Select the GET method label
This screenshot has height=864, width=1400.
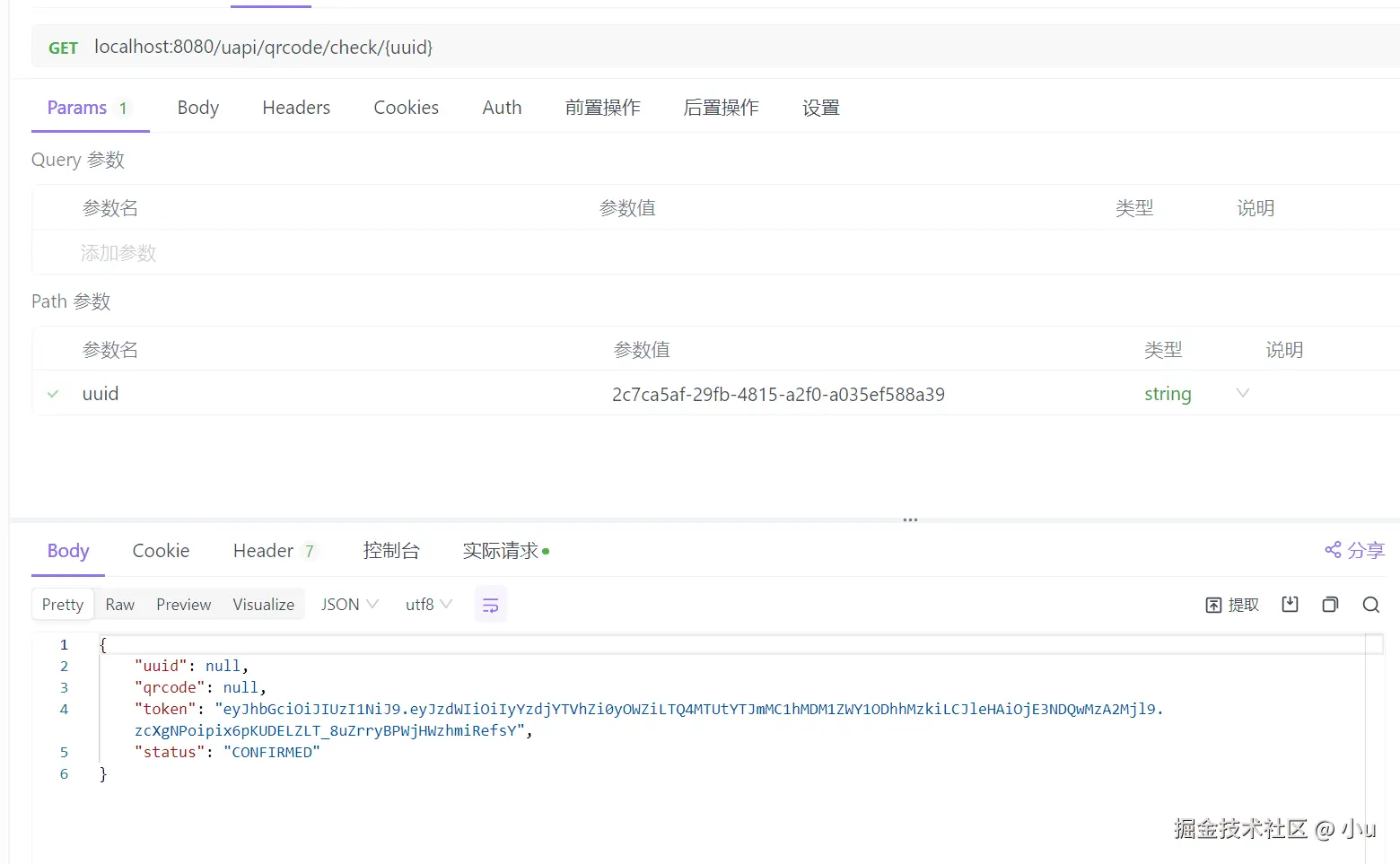click(63, 47)
